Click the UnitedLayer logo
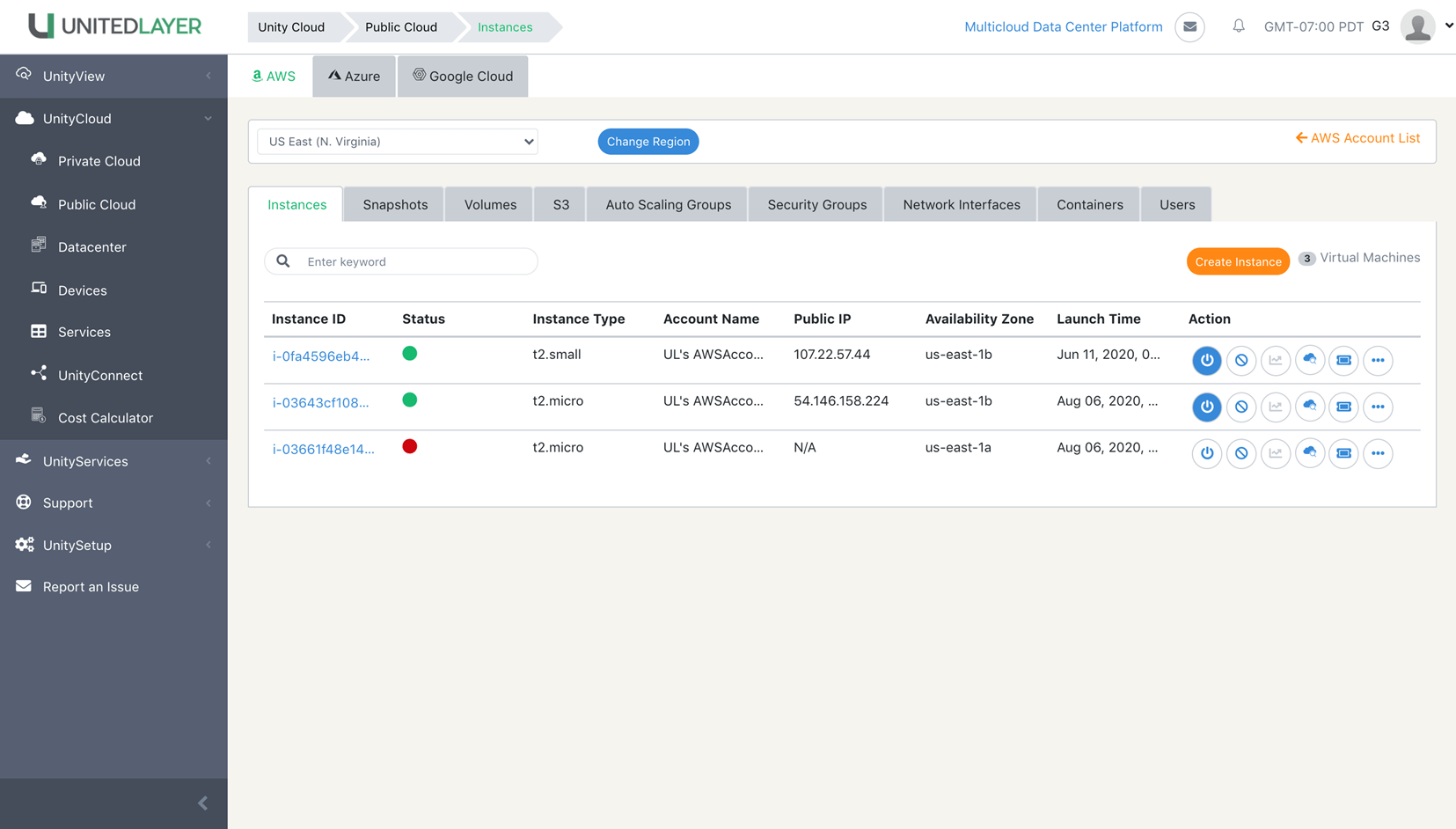This screenshot has width=1456, height=829. (x=114, y=26)
